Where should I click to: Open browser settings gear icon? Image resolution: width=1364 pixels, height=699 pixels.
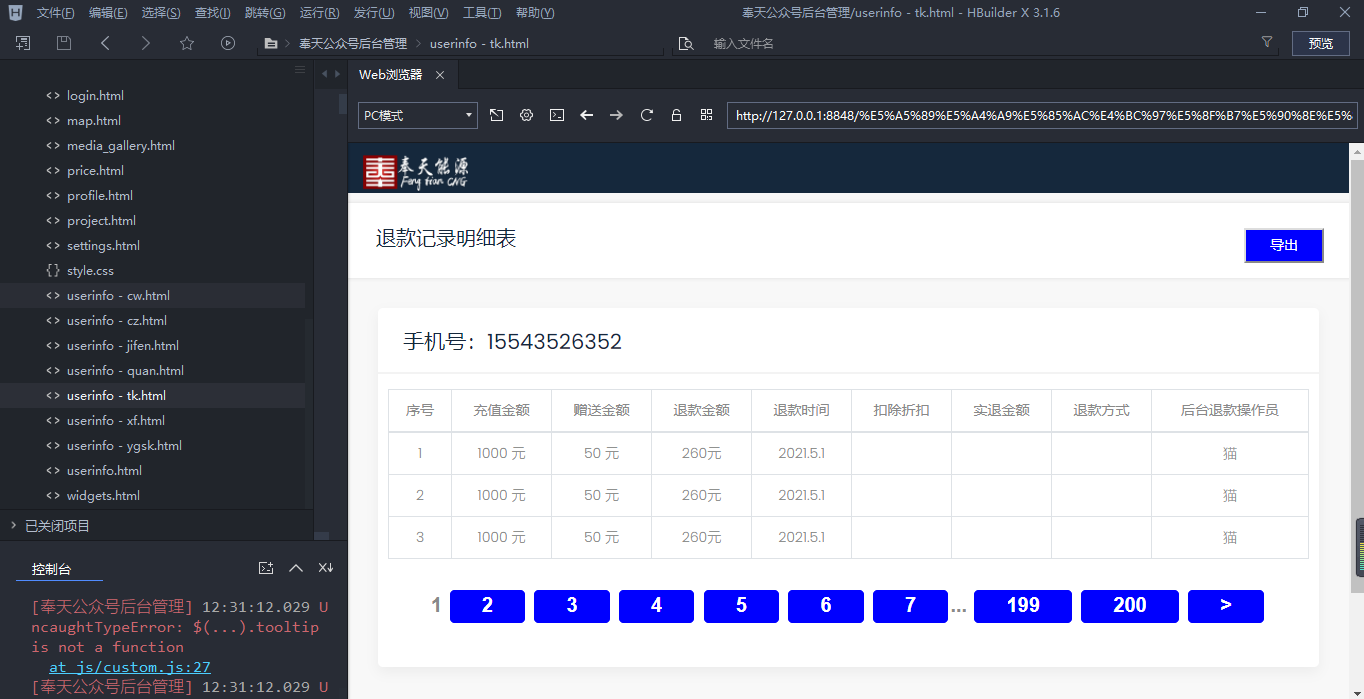[526, 115]
